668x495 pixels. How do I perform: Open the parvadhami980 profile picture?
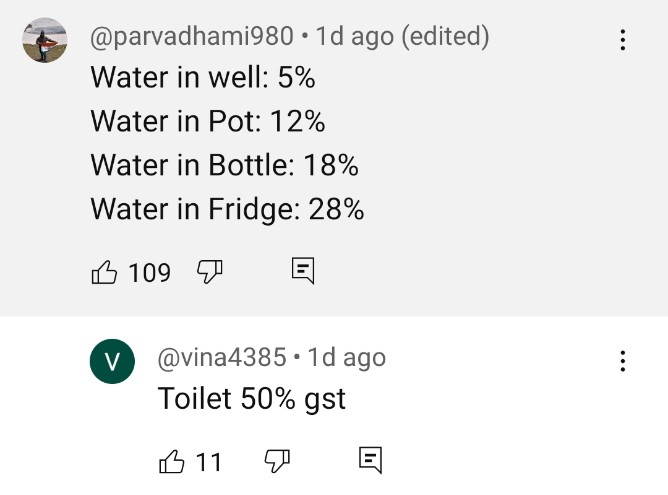[x=44, y=40]
